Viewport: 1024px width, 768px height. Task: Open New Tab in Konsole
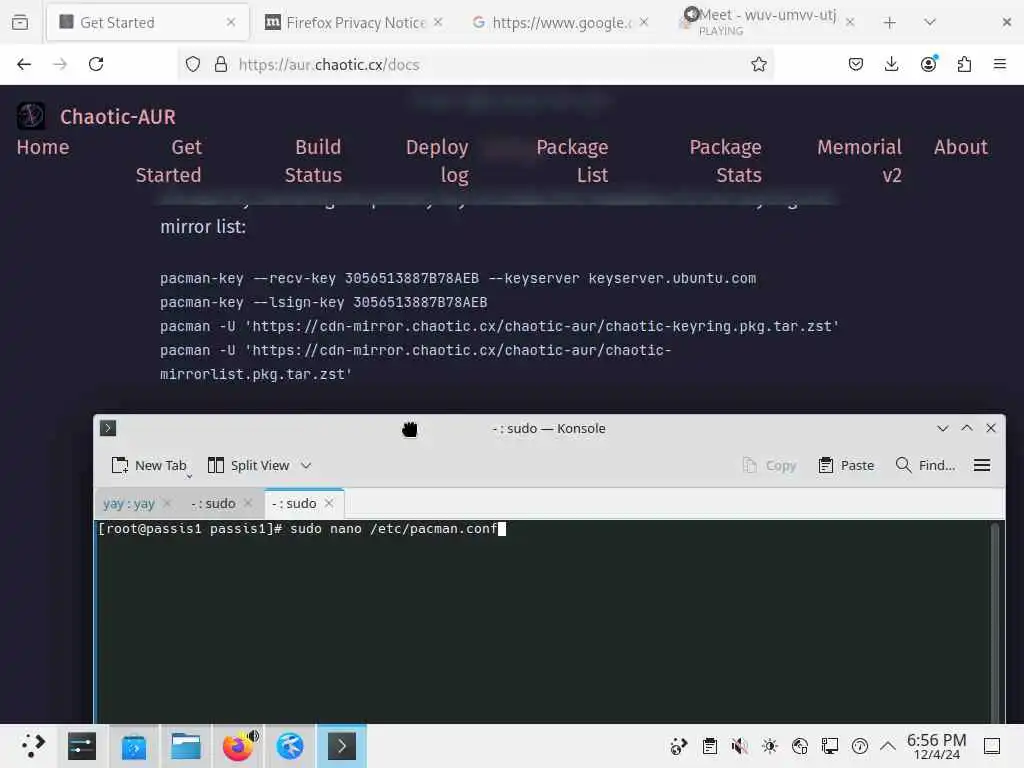point(149,466)
